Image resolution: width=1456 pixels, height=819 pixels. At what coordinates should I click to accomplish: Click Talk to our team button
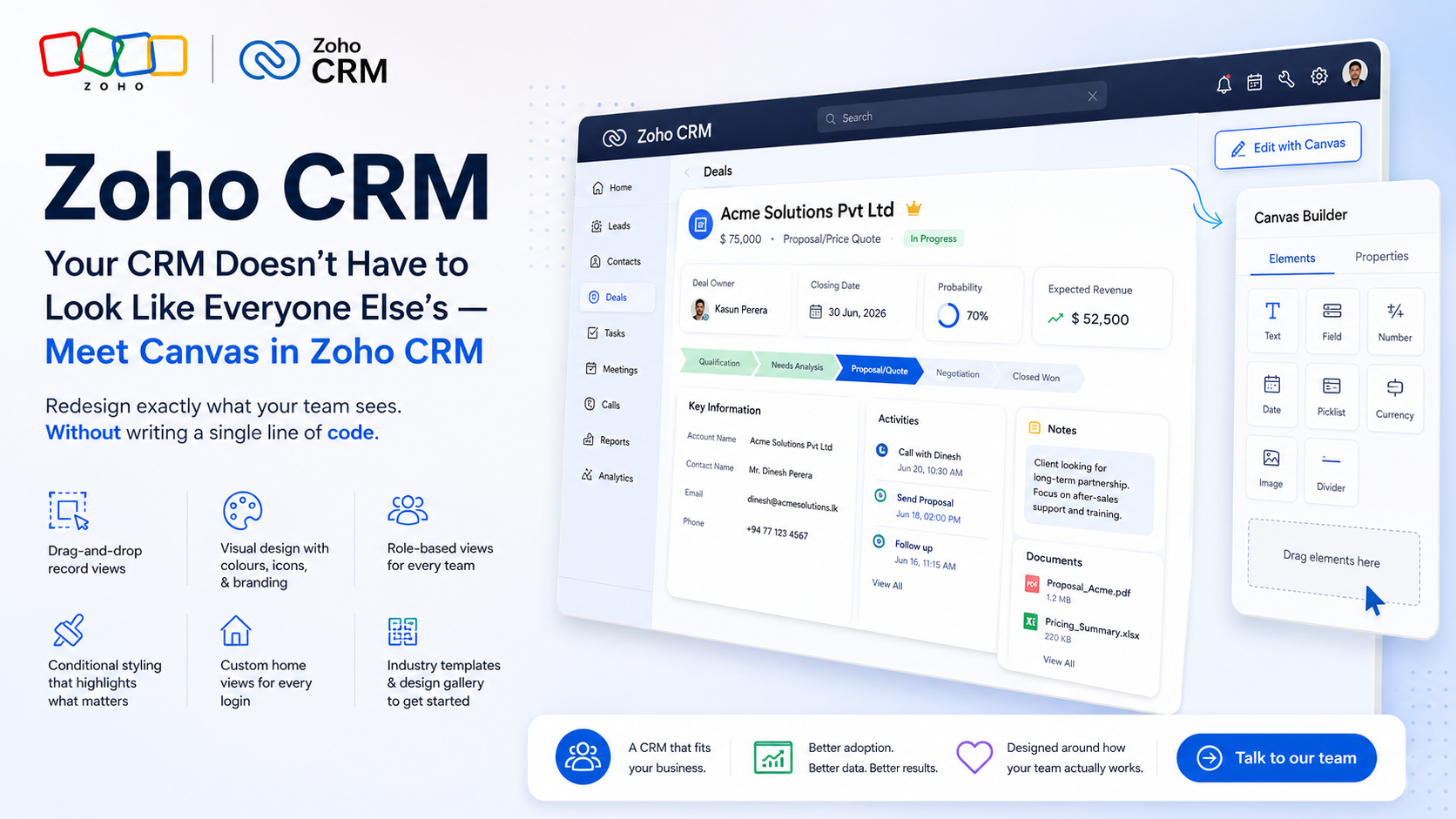click(x=1277, y=758)
